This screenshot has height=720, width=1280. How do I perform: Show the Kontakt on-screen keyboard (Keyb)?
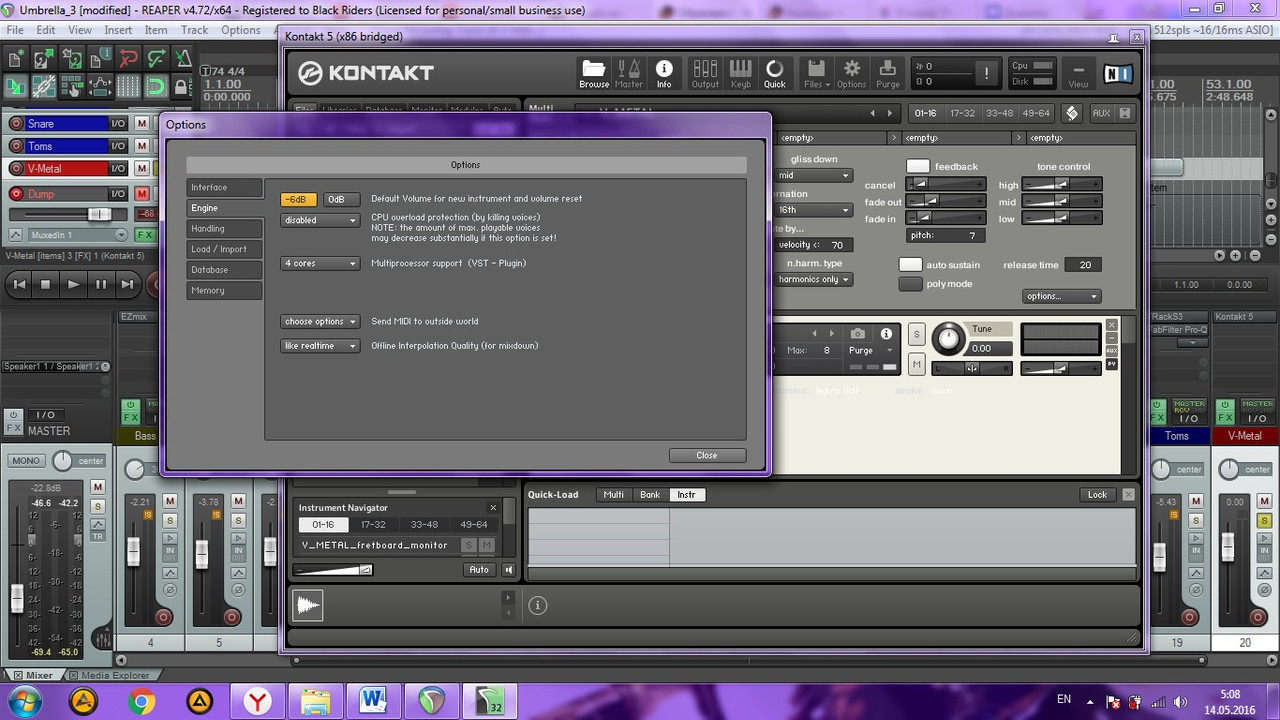pos(740,73)
